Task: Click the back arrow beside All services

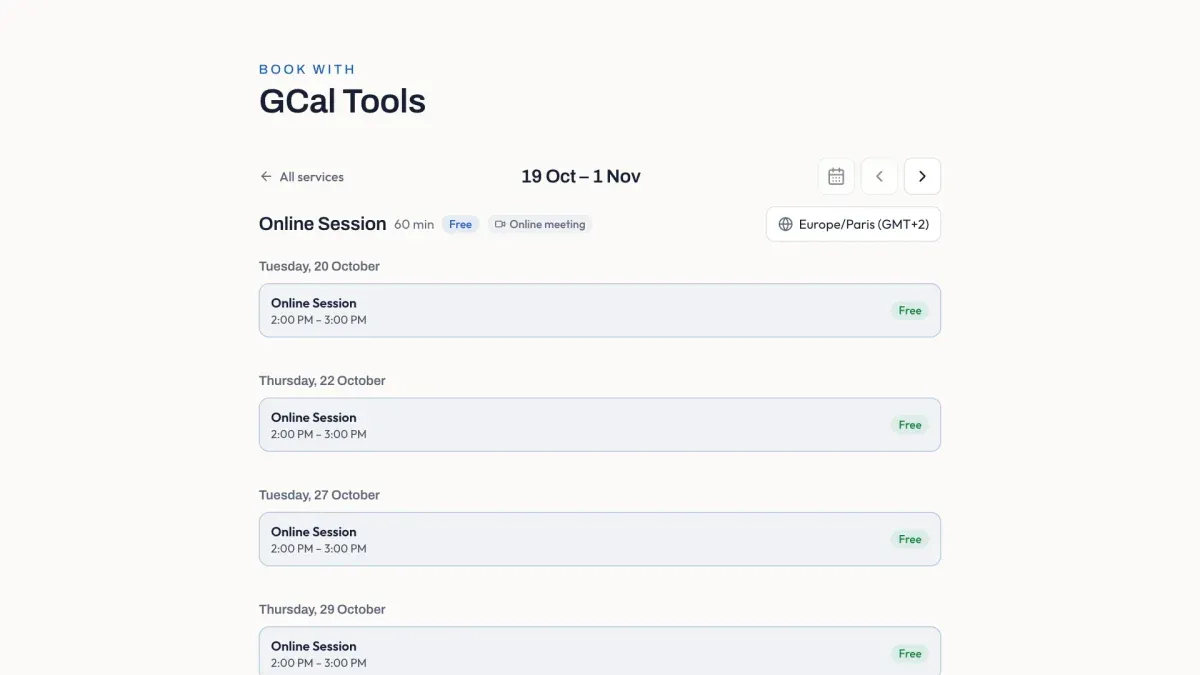Action: [266, 176]
